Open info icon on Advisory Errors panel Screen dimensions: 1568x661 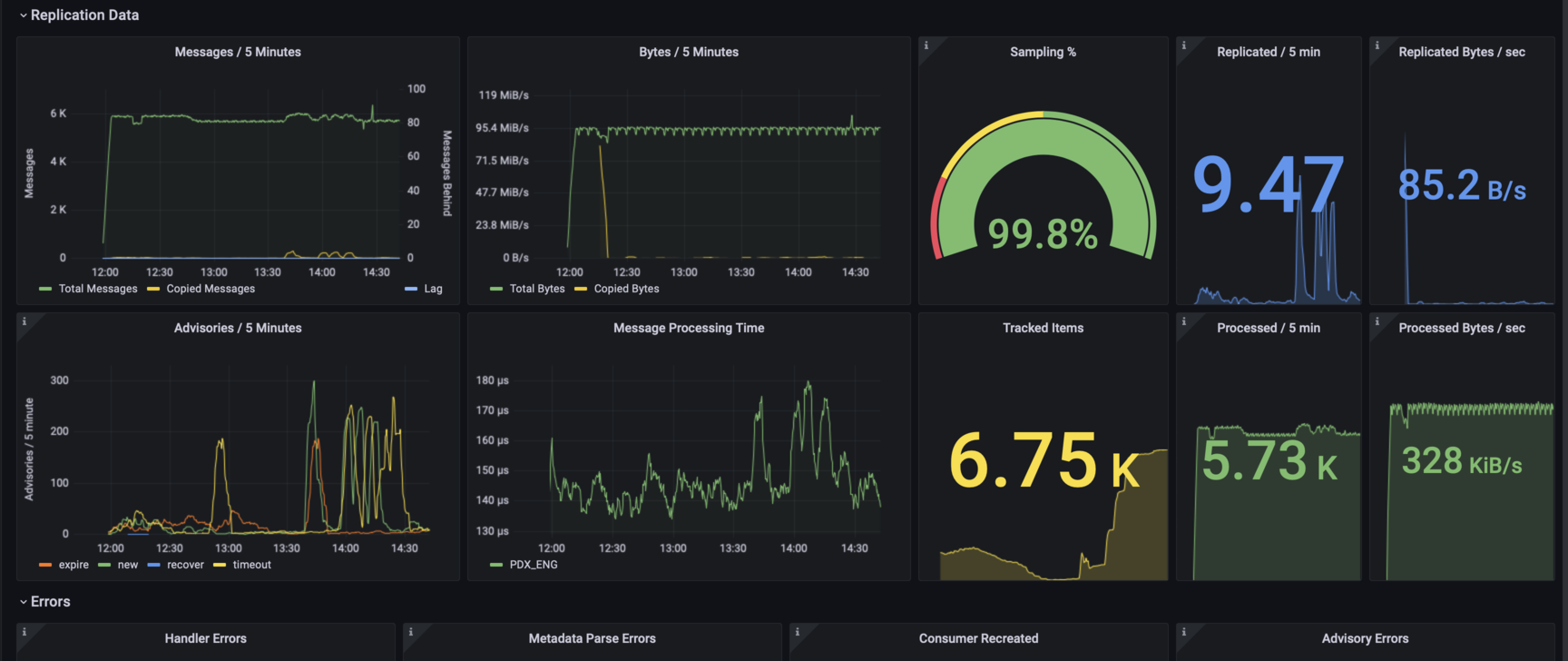pos(1183,632)
